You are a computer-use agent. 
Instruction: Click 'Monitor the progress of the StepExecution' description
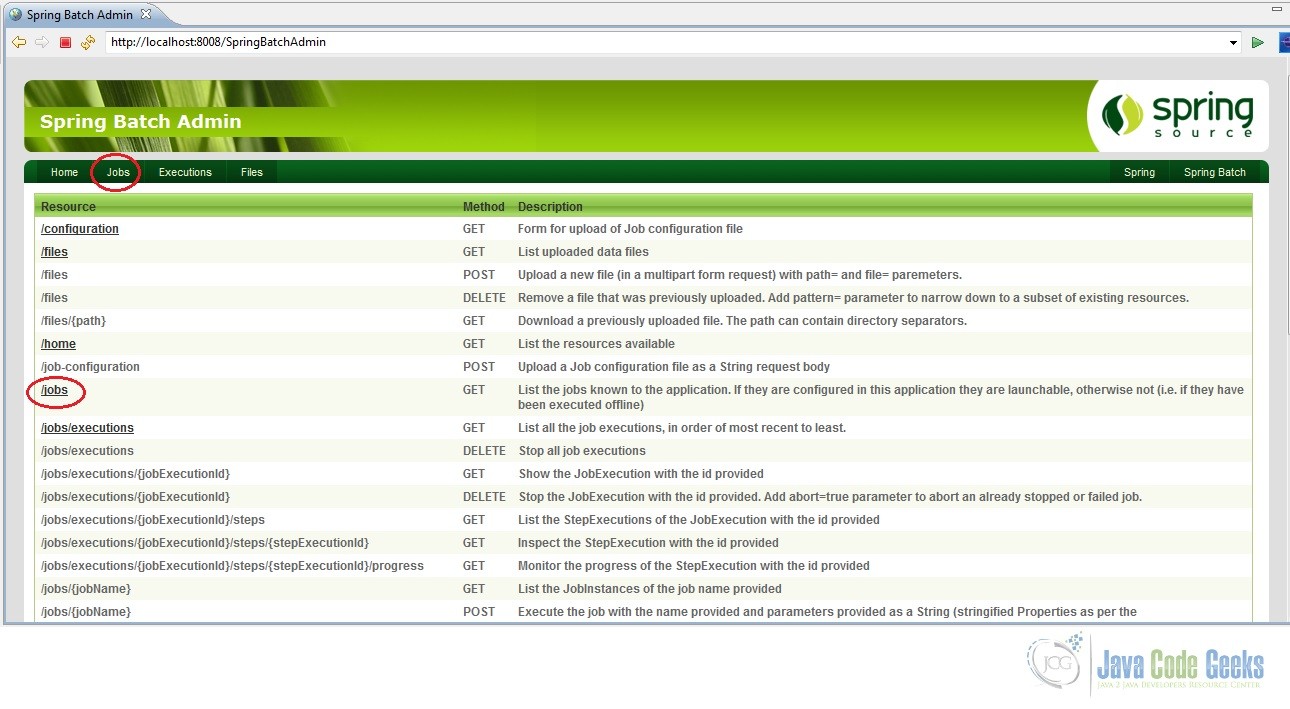(x=694, y=566)
